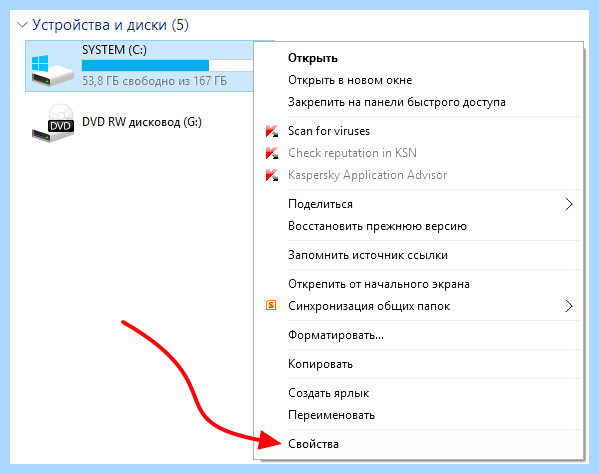Click the SYSTEM (C:) drive name
Image resolution: width=599 pixels, height=474 pixels.
tap(114, 50)
